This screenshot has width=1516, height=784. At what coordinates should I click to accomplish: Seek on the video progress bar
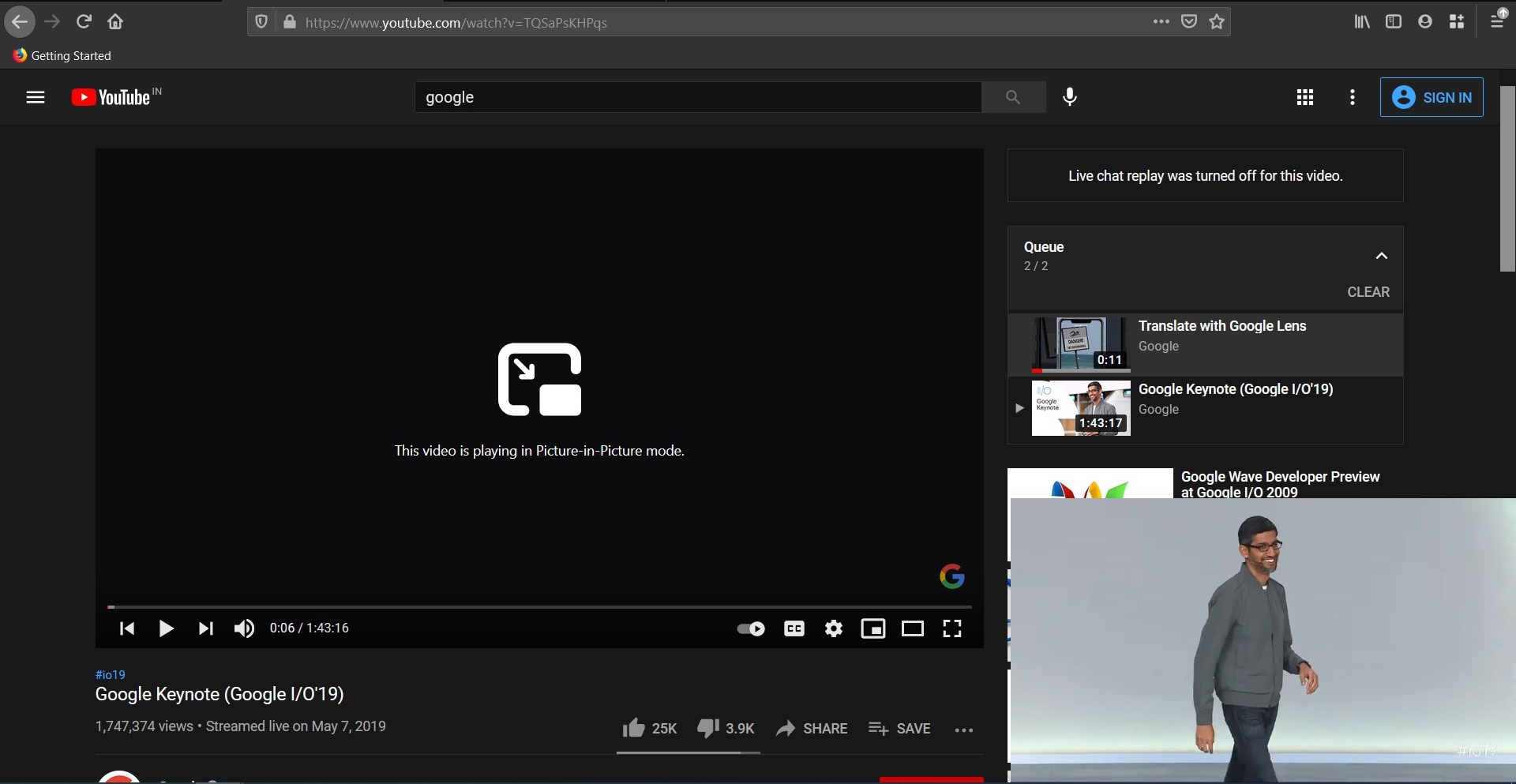tap(540, 606)
